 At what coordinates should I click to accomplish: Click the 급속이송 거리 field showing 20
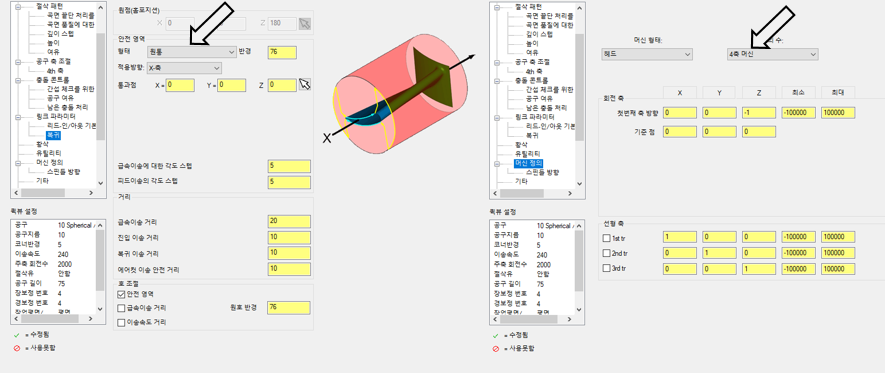[289, 221]
